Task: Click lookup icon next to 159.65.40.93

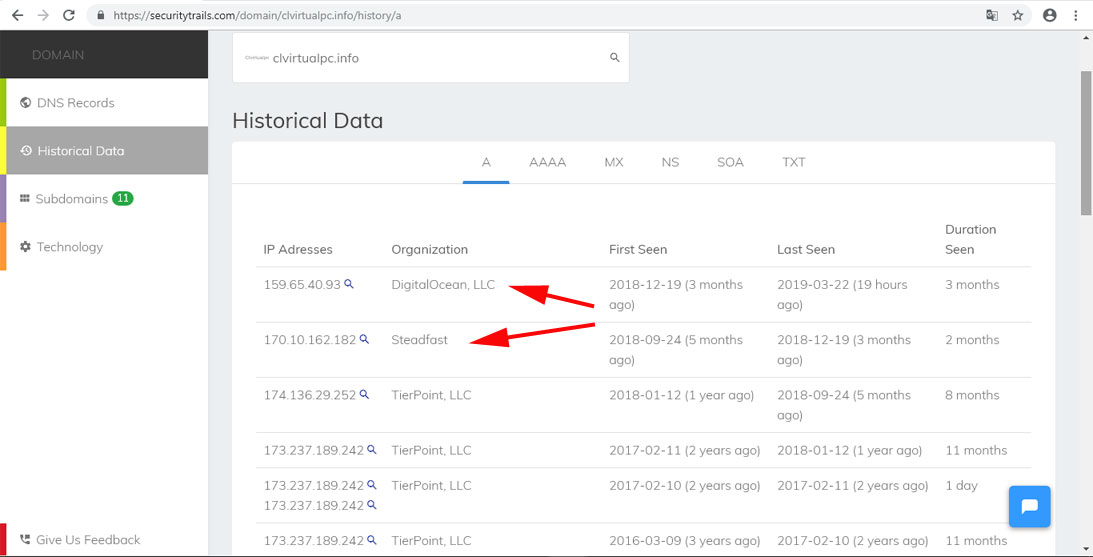Action: coord(349,284)
